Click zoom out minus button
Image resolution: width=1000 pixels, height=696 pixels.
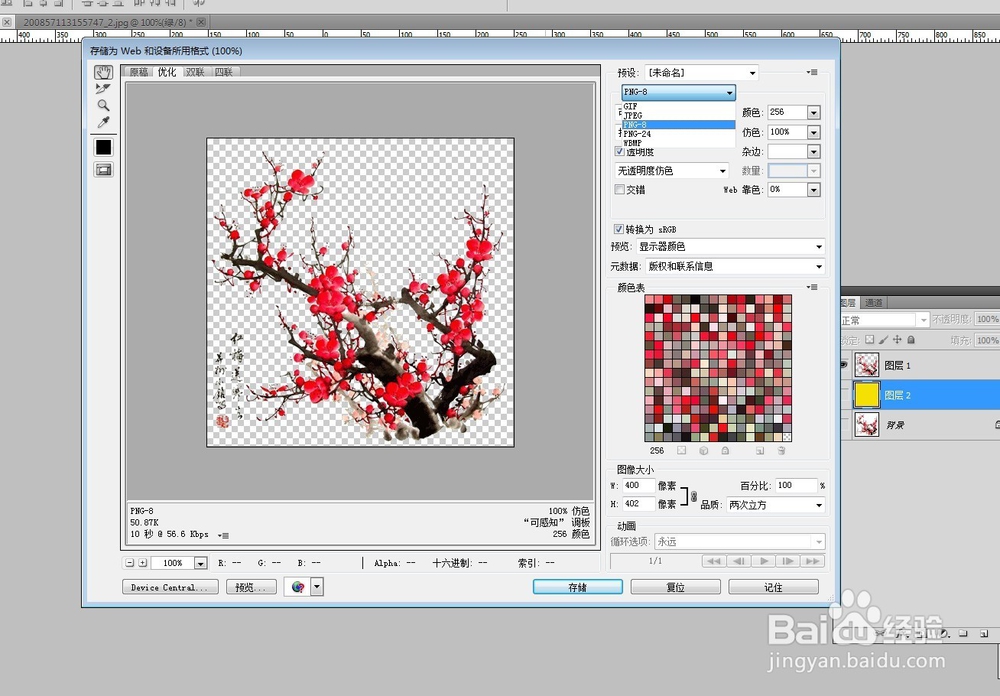pyautogui.click(x=129, y=563)
